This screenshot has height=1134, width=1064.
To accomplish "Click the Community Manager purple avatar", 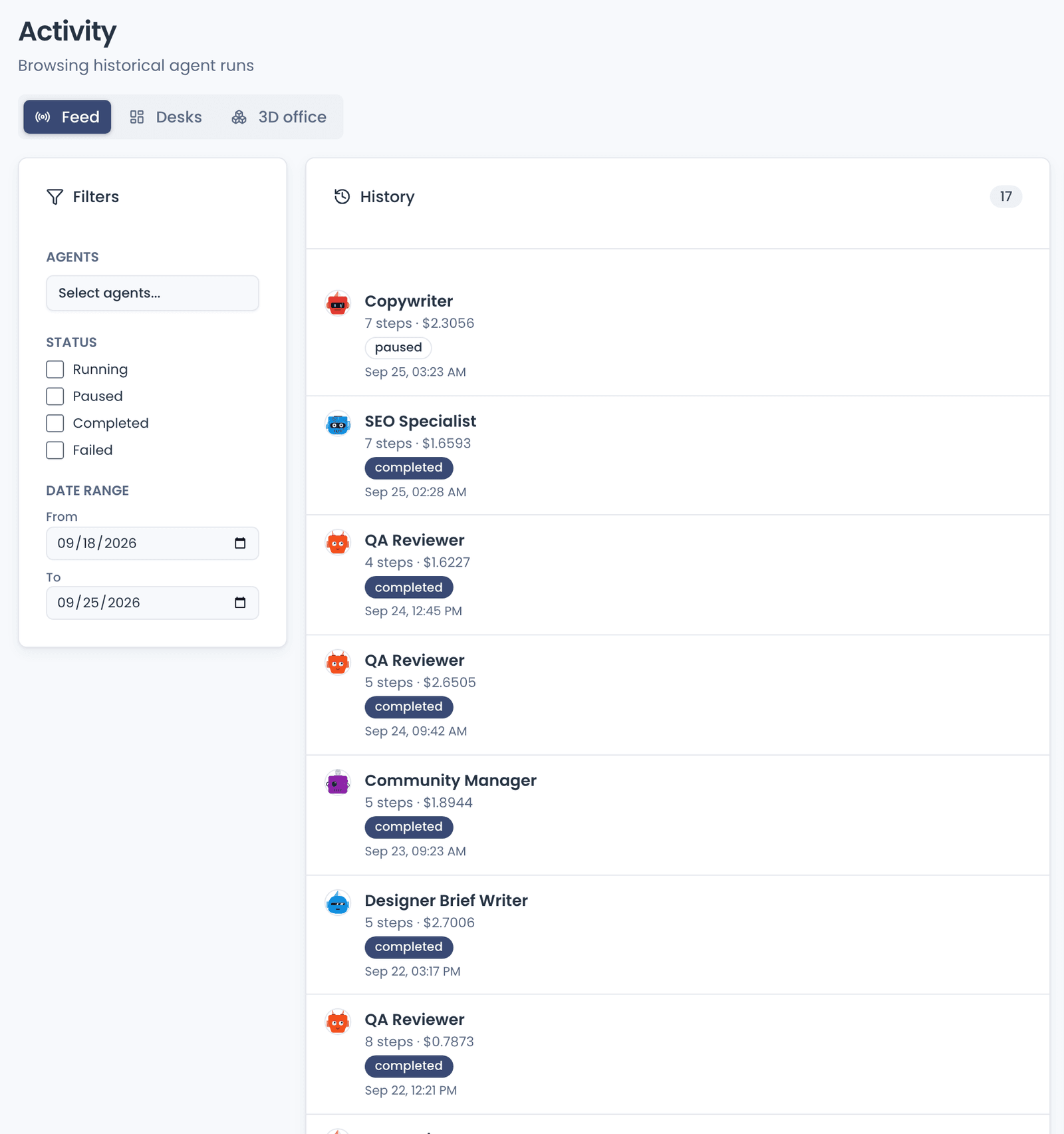I will click(x=338, y=783).
